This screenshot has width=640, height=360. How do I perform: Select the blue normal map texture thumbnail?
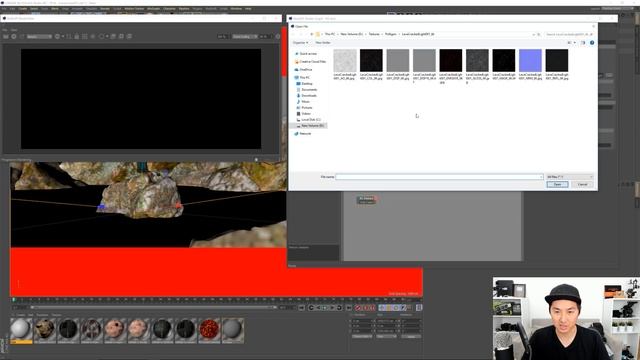click(x=530, y=60)
